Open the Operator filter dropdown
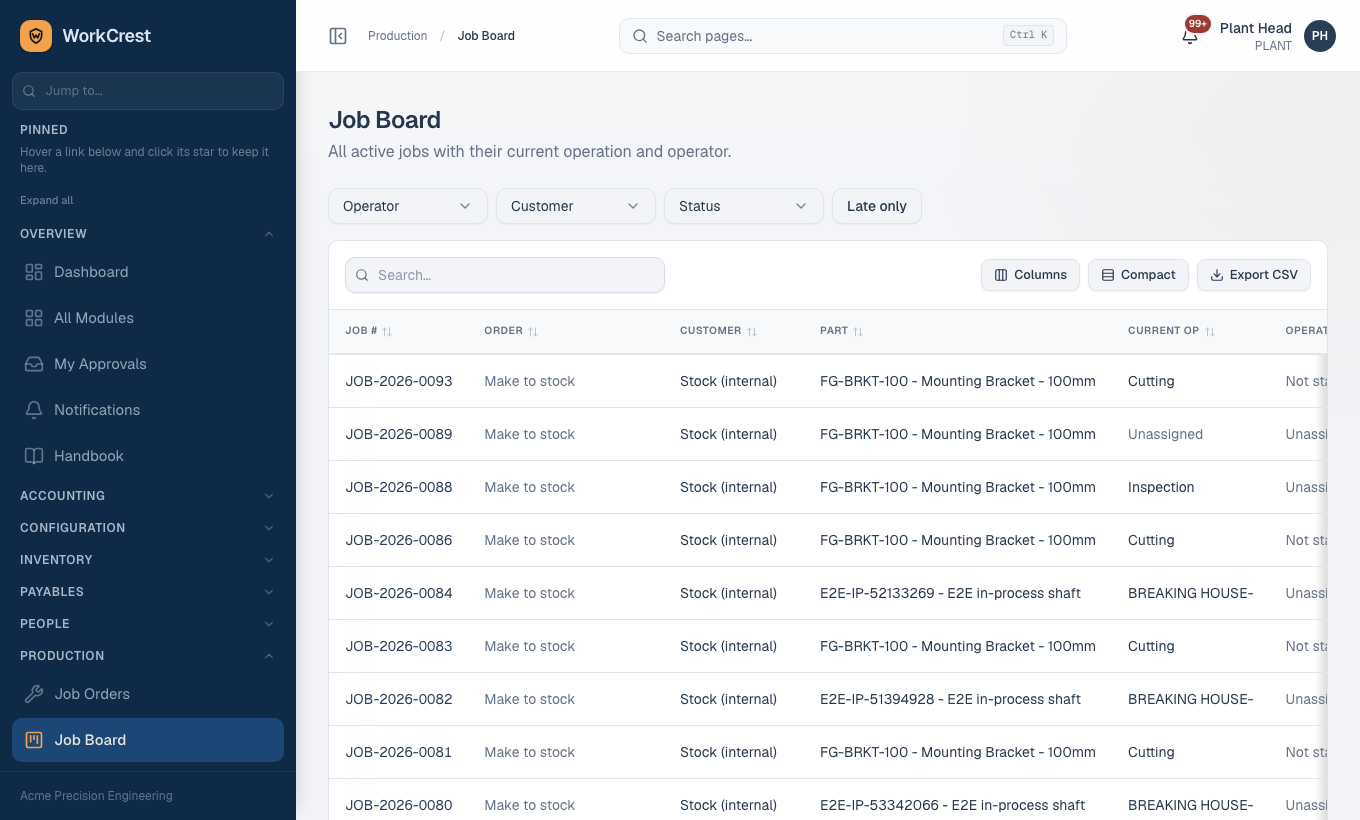The height and width of the screenshot is (820, 1360). [408, 206]
